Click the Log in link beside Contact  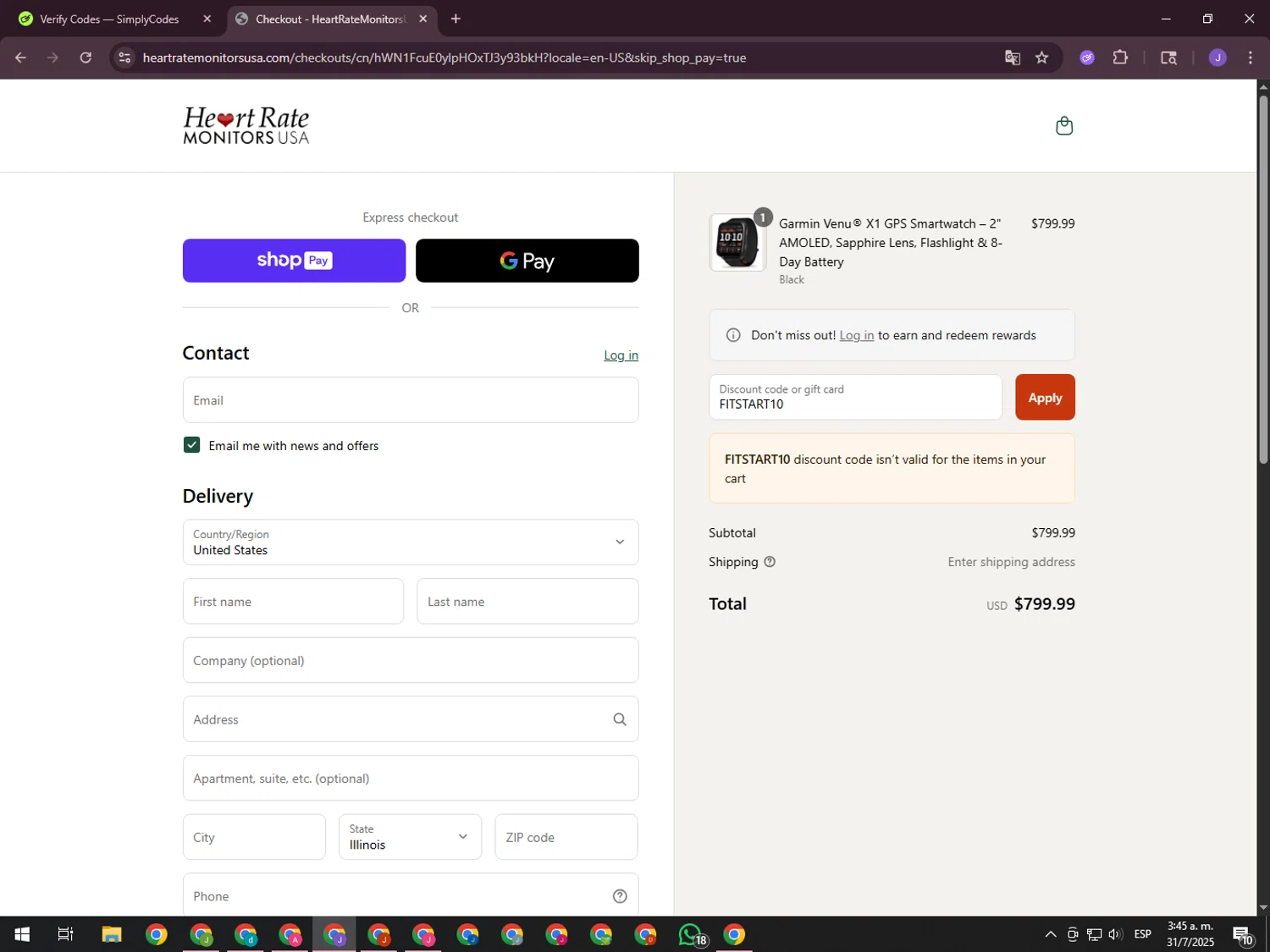[x=621, y=355]
